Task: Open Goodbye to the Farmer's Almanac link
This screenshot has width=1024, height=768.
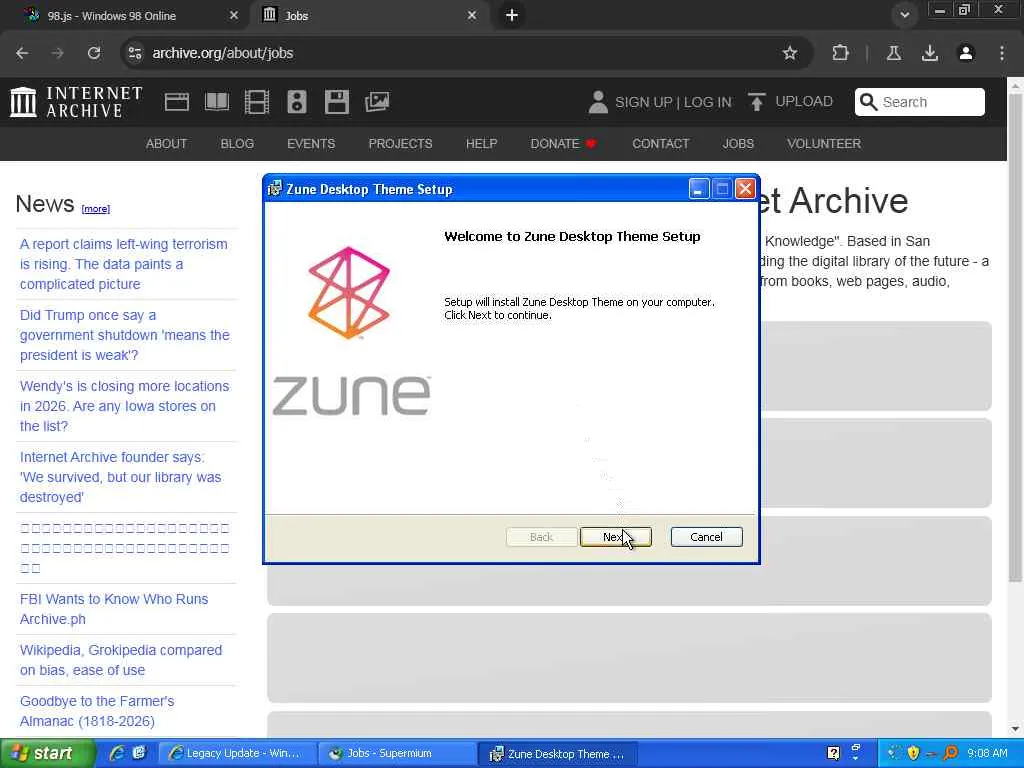Action: 97,711
